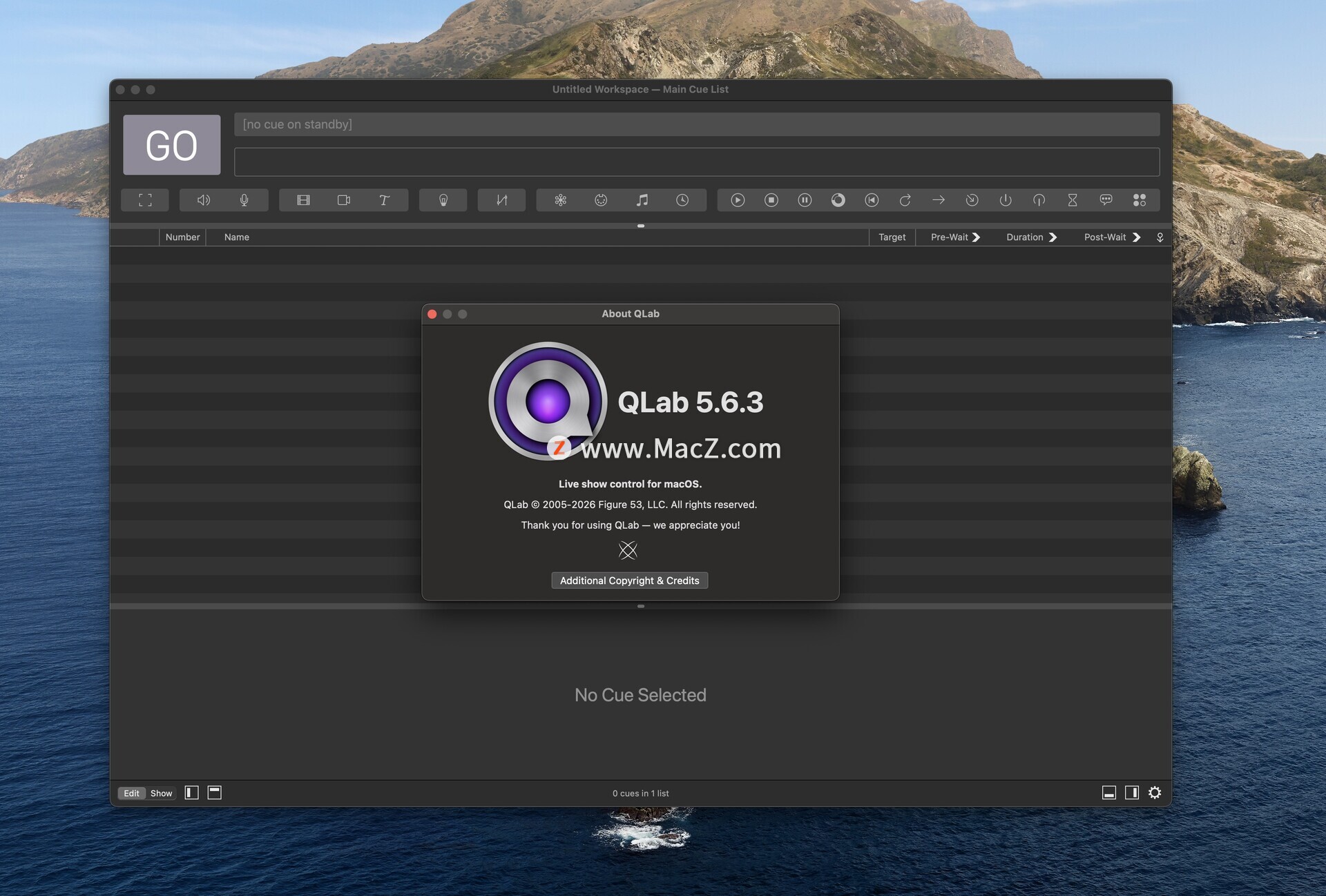Screen dimensions: 1326x896
Task: Click the 'QLab 5.6.3' version text
Action: click(691, 402)
